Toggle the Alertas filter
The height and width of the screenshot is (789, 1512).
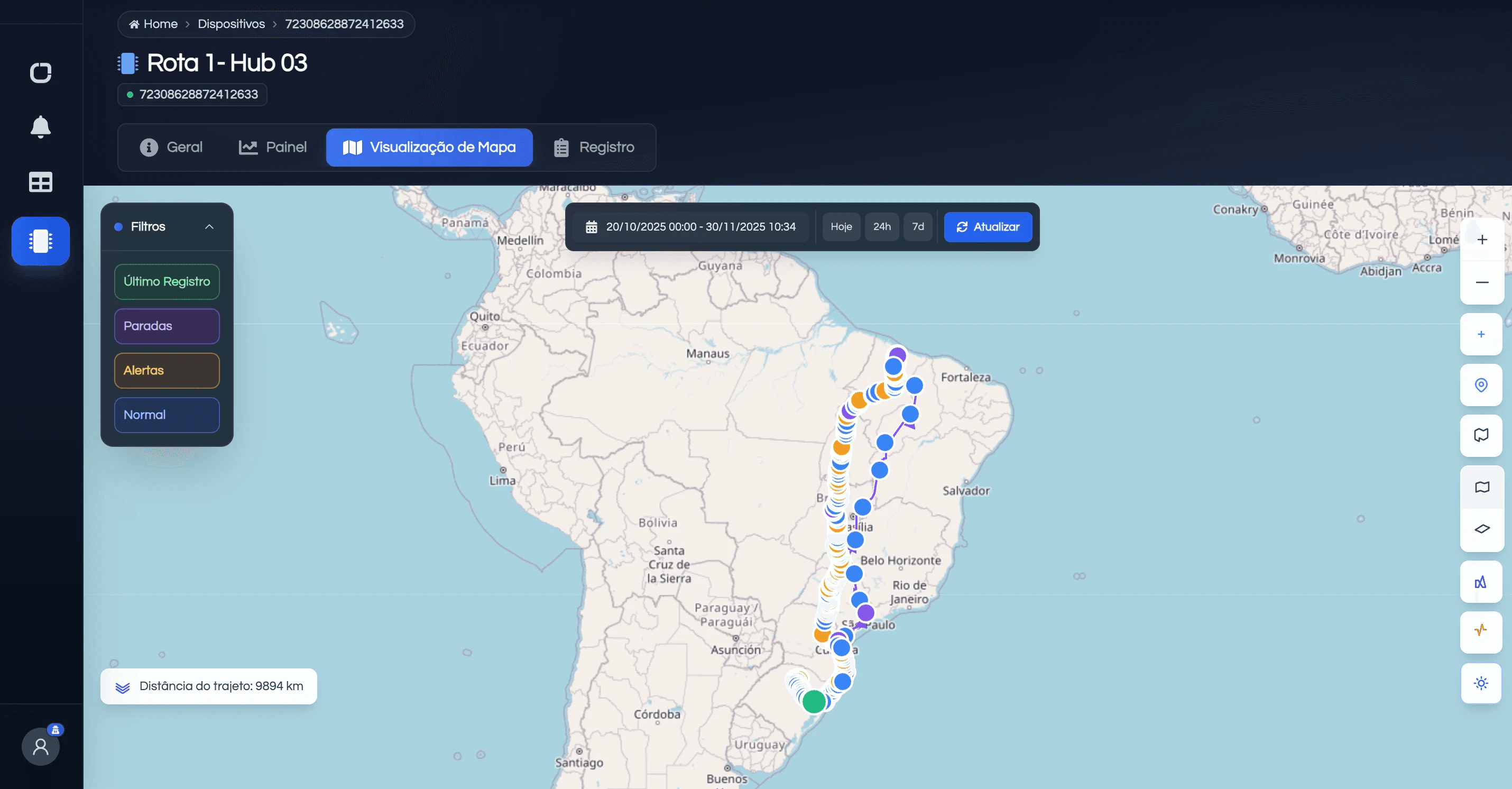click(x=167, y=370)
